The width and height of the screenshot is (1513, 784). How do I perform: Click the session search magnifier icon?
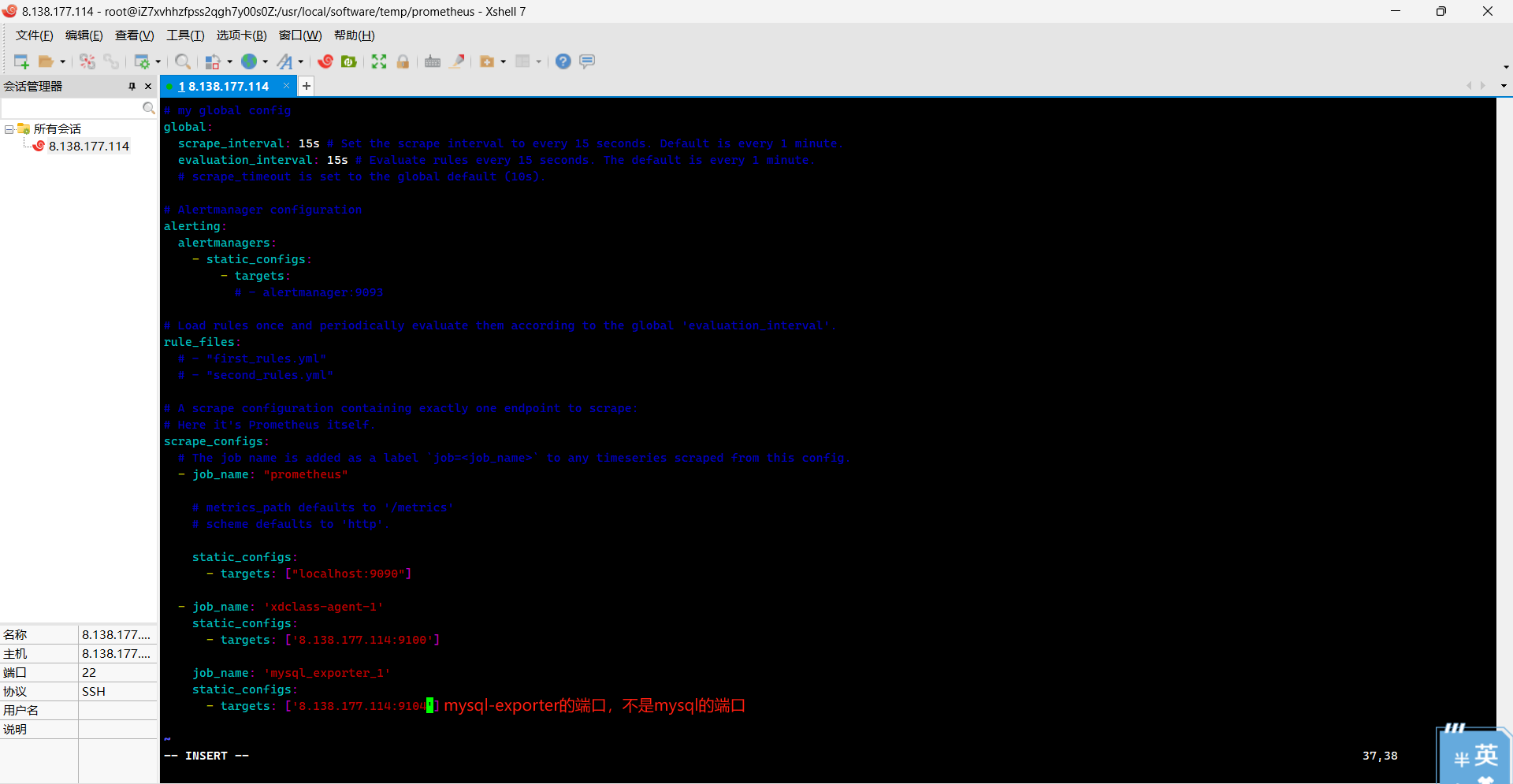(x=149, y=108)
